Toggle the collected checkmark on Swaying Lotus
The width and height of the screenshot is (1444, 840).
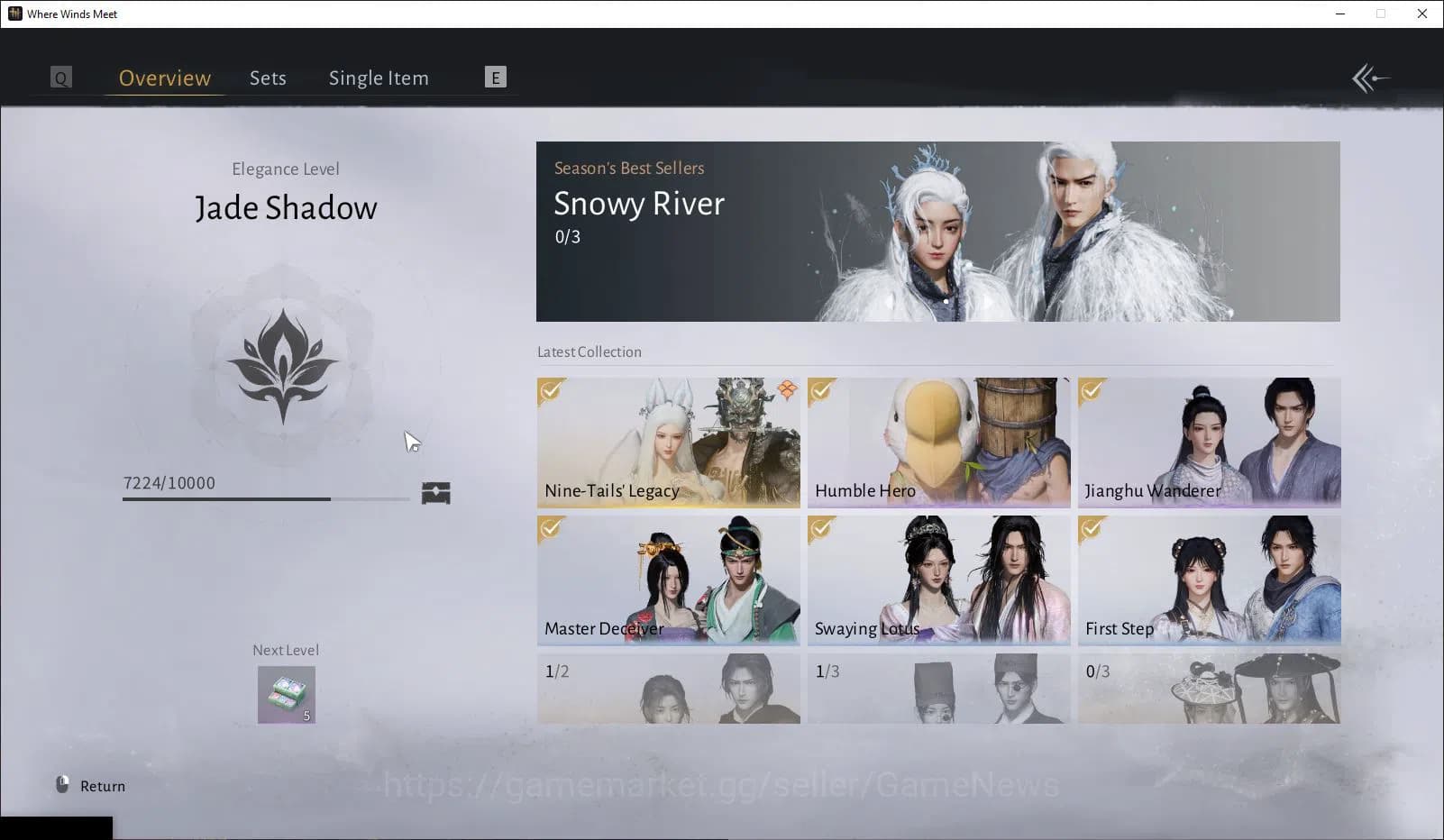coord(821,528)
